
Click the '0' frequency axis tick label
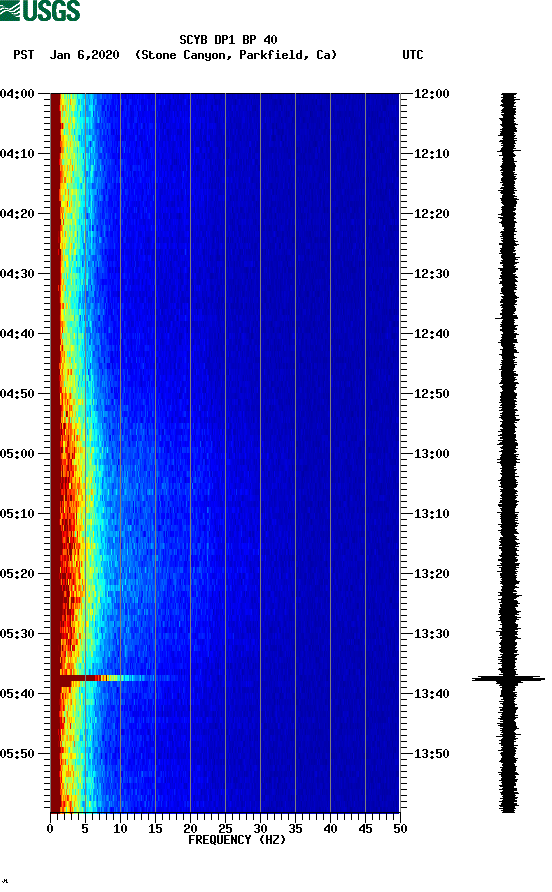(50, 829)
